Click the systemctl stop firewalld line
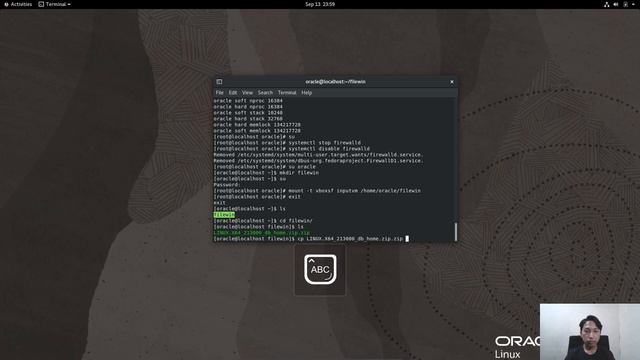 coord(287,143)
